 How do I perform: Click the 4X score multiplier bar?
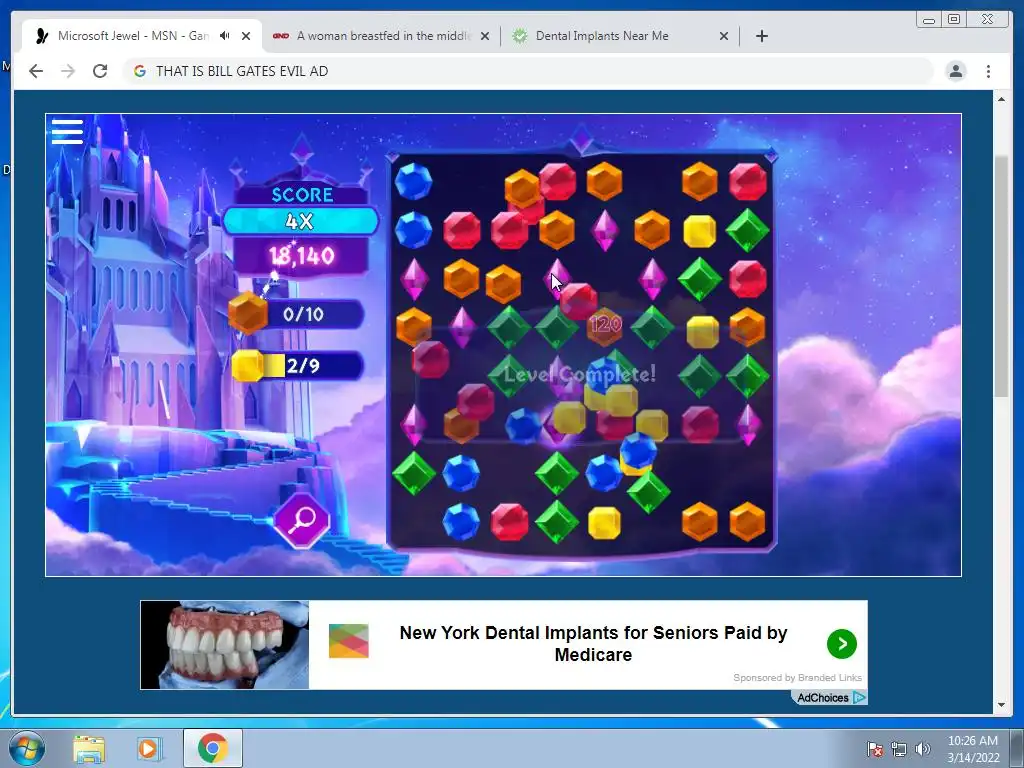click(x=300, y=221)
